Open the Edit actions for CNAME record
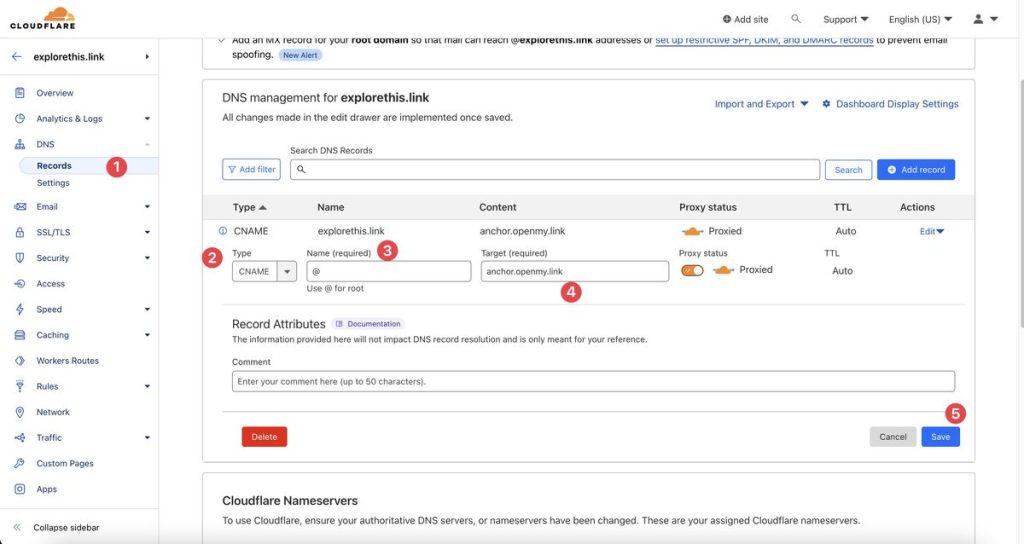This screenshot has width=1024, height=544. tap(932, 231)
